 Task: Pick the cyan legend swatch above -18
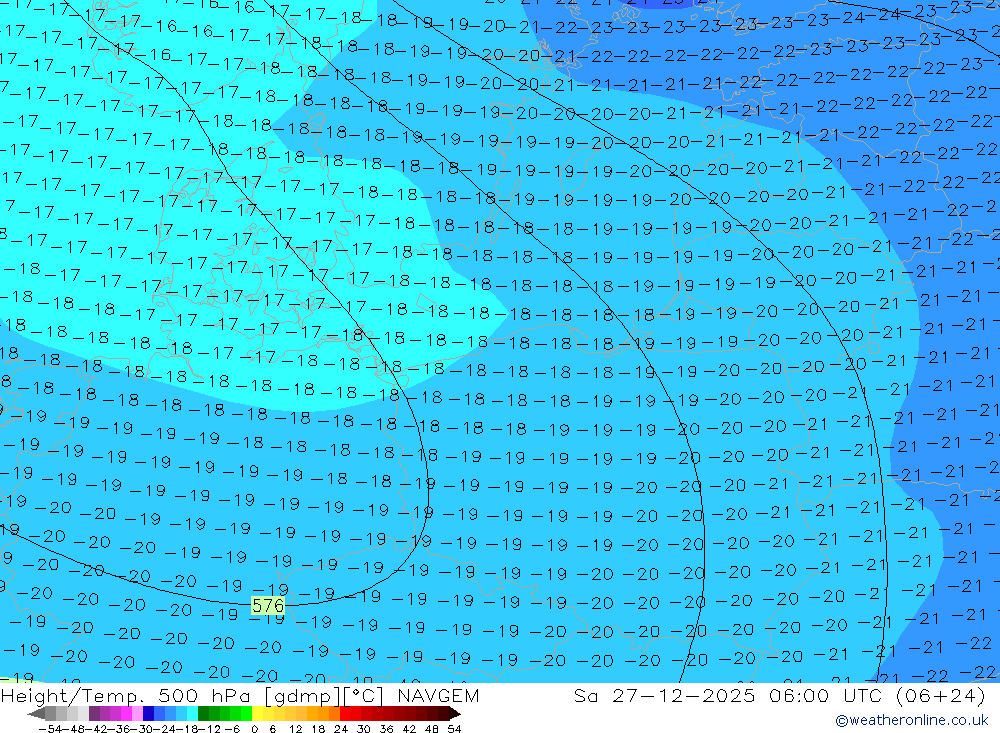[x=192, y=713]
